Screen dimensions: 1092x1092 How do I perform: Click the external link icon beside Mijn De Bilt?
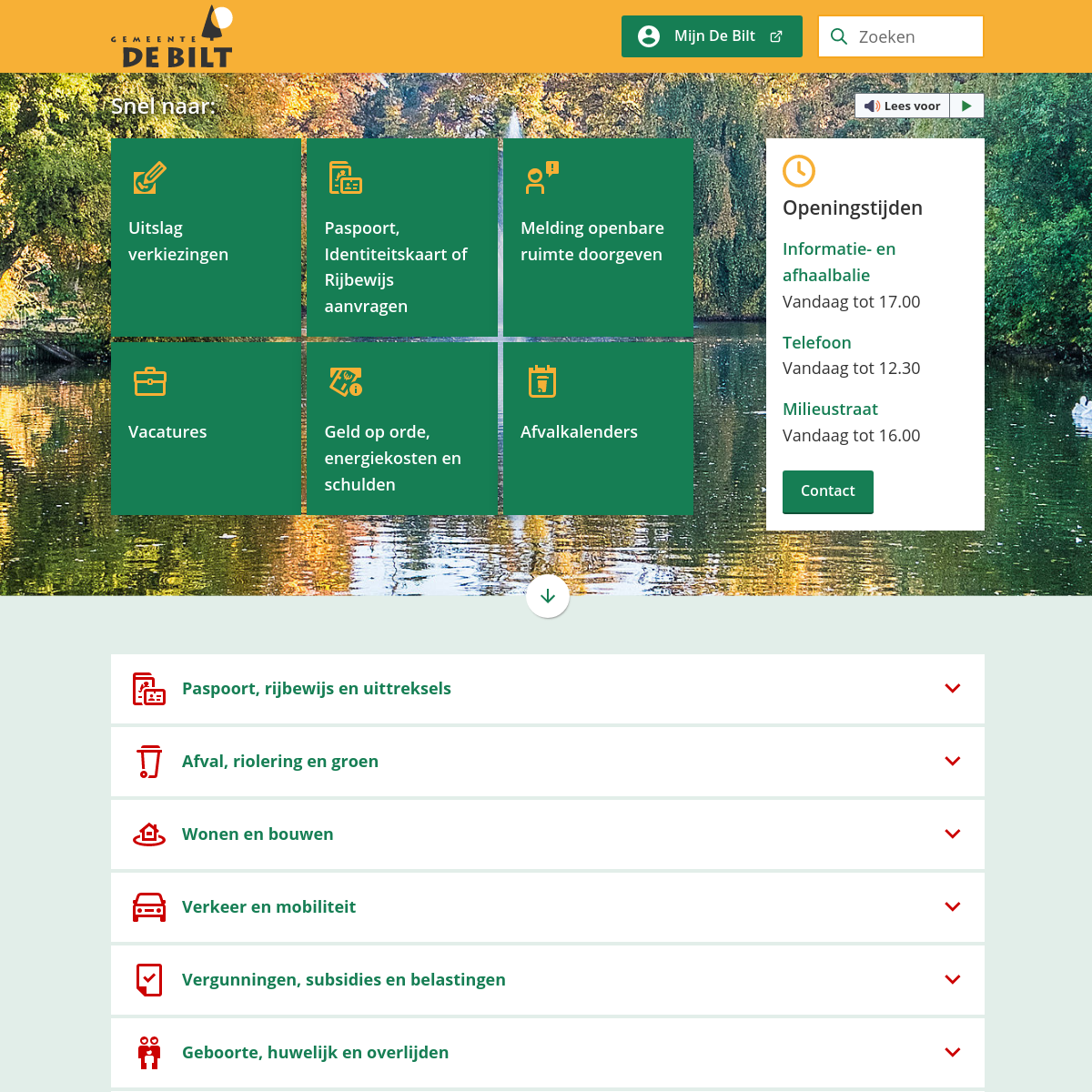[x=776, y=36]
